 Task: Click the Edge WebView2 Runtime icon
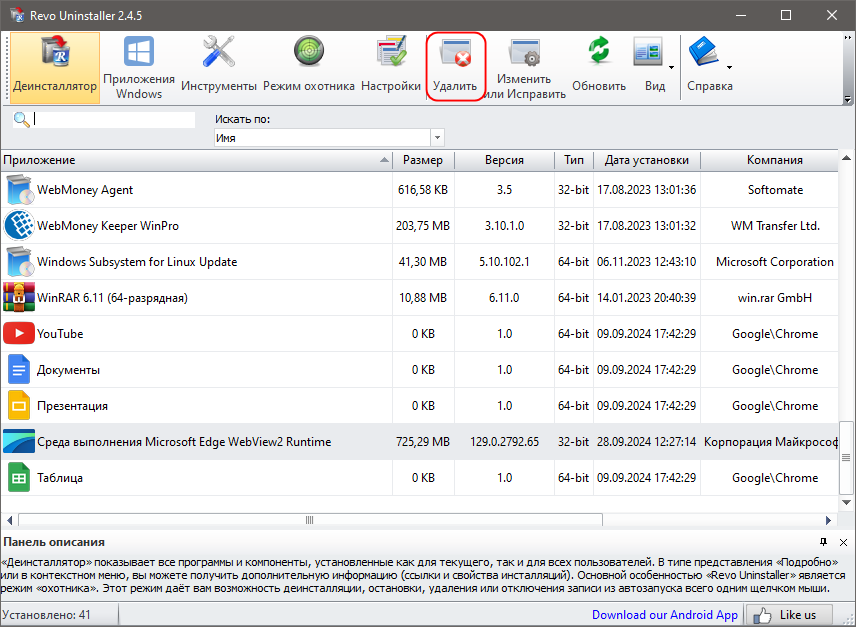19,441
